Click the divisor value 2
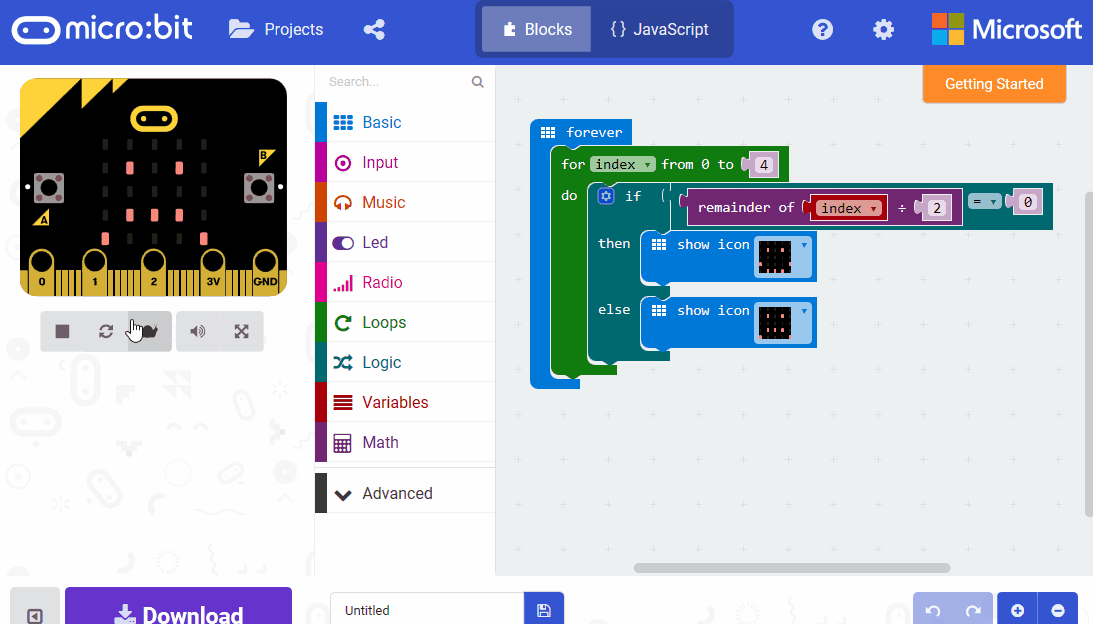The width and height of the screenshot is (1093, 624). pyautogui.click(x=937, y=208)
